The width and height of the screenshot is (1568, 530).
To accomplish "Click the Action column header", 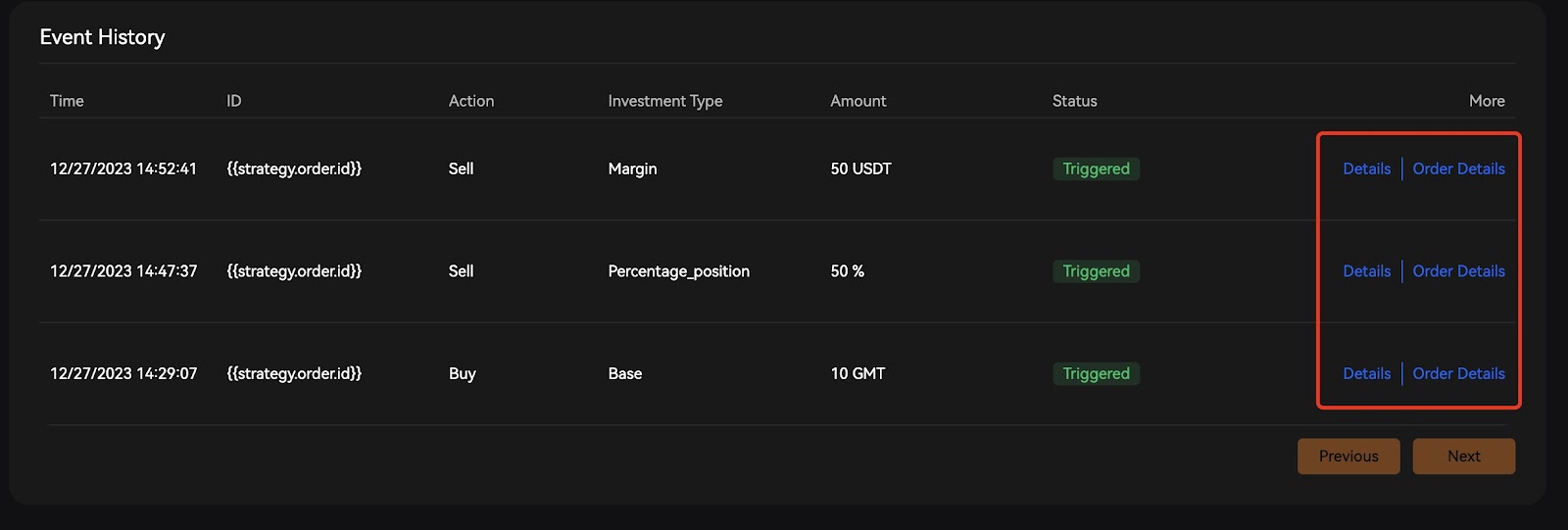I will (471, 101).
